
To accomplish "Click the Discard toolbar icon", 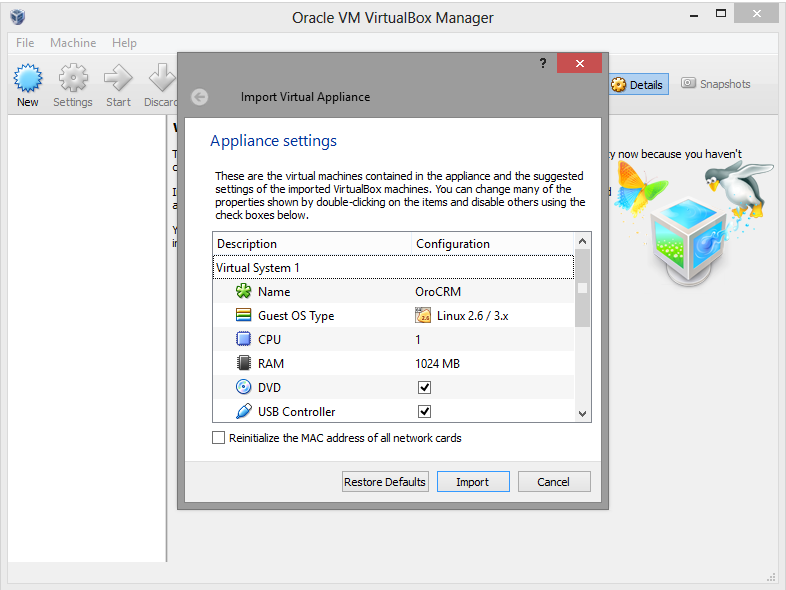I will pyautogui.click(x=162, y=78).
